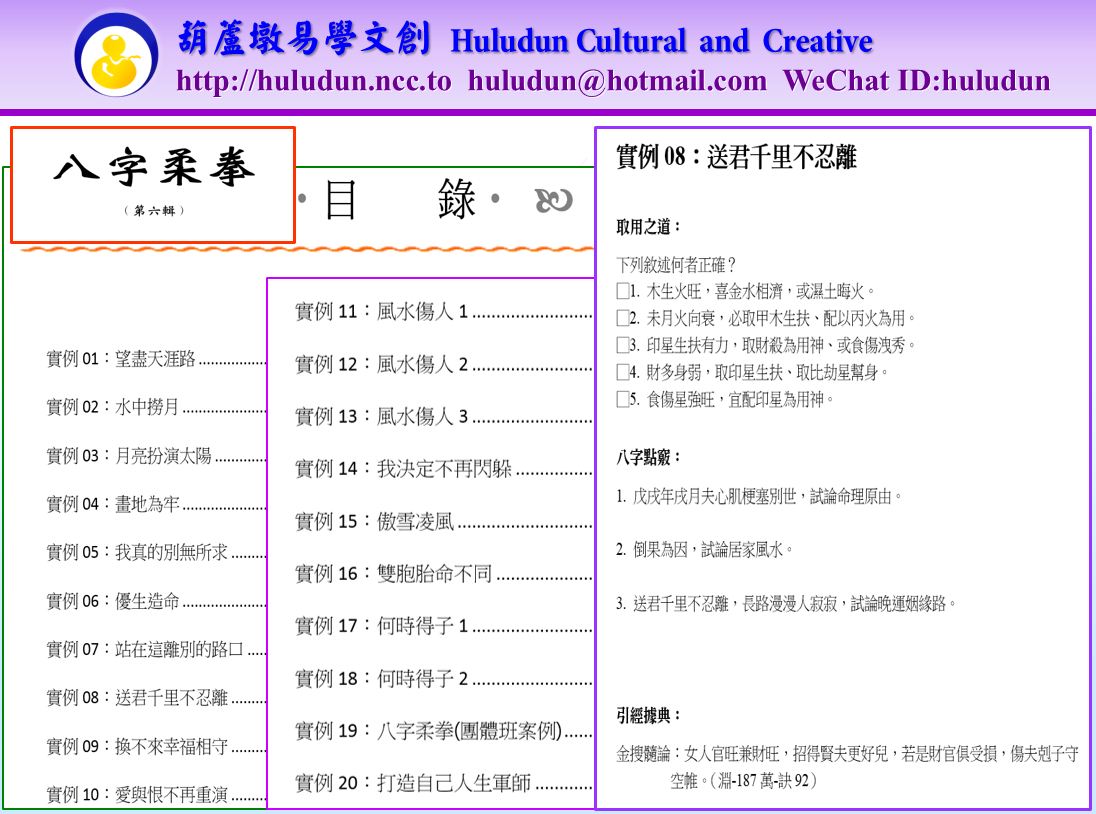Click the WeChat ID:huludun text

pos(916,81)
